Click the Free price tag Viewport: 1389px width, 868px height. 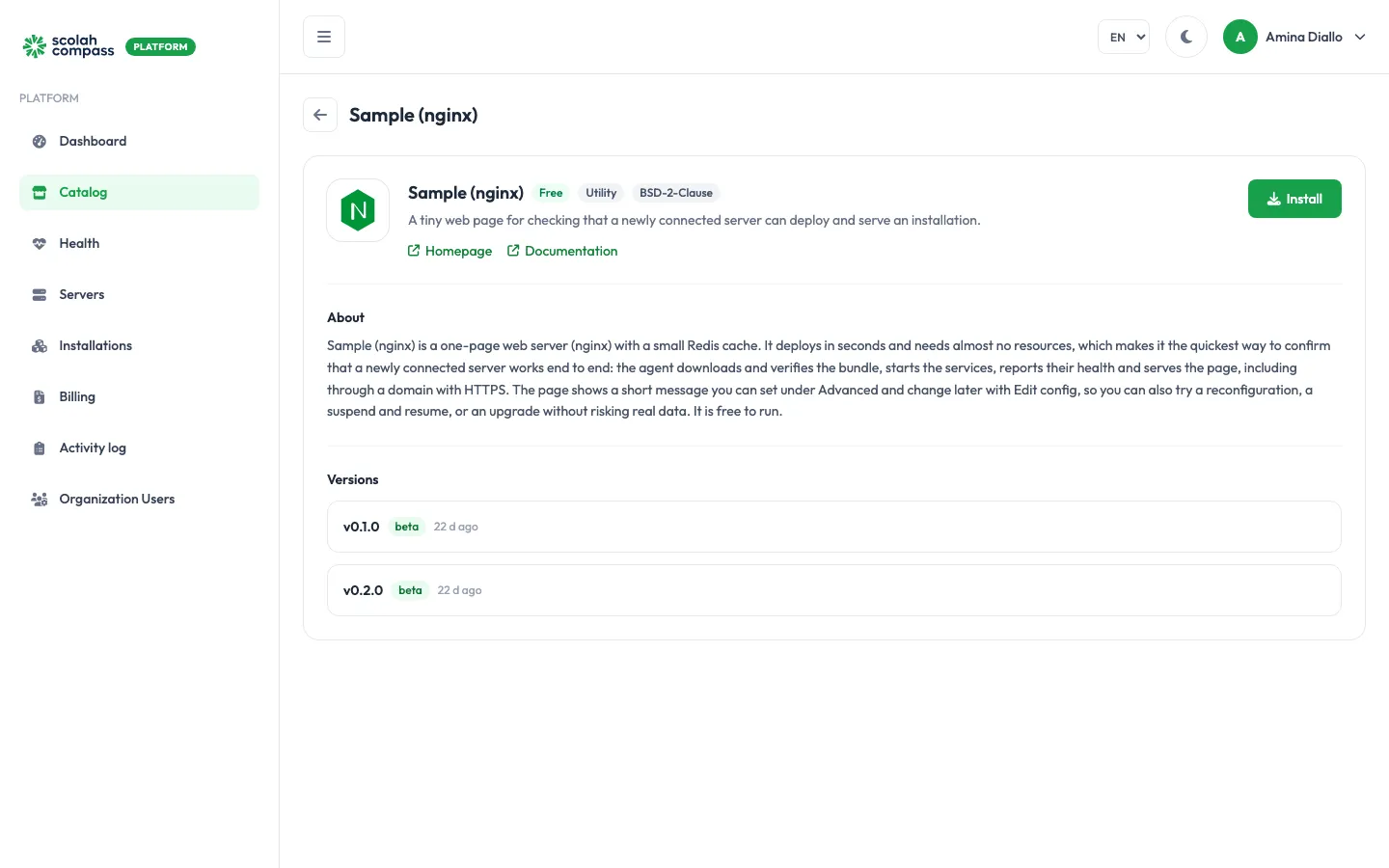tap(551, 193)
